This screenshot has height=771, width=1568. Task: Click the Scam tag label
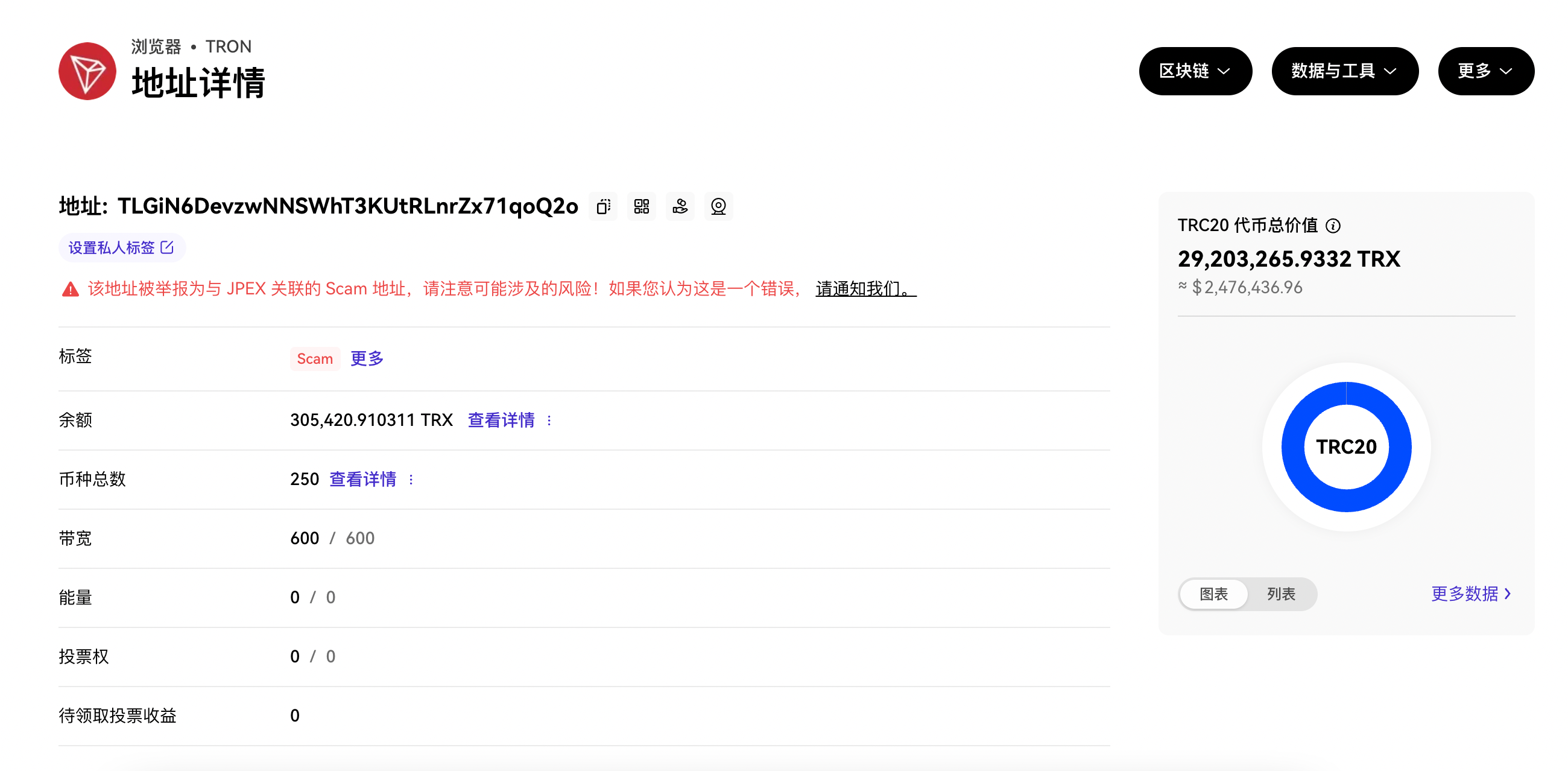[315, 359]
